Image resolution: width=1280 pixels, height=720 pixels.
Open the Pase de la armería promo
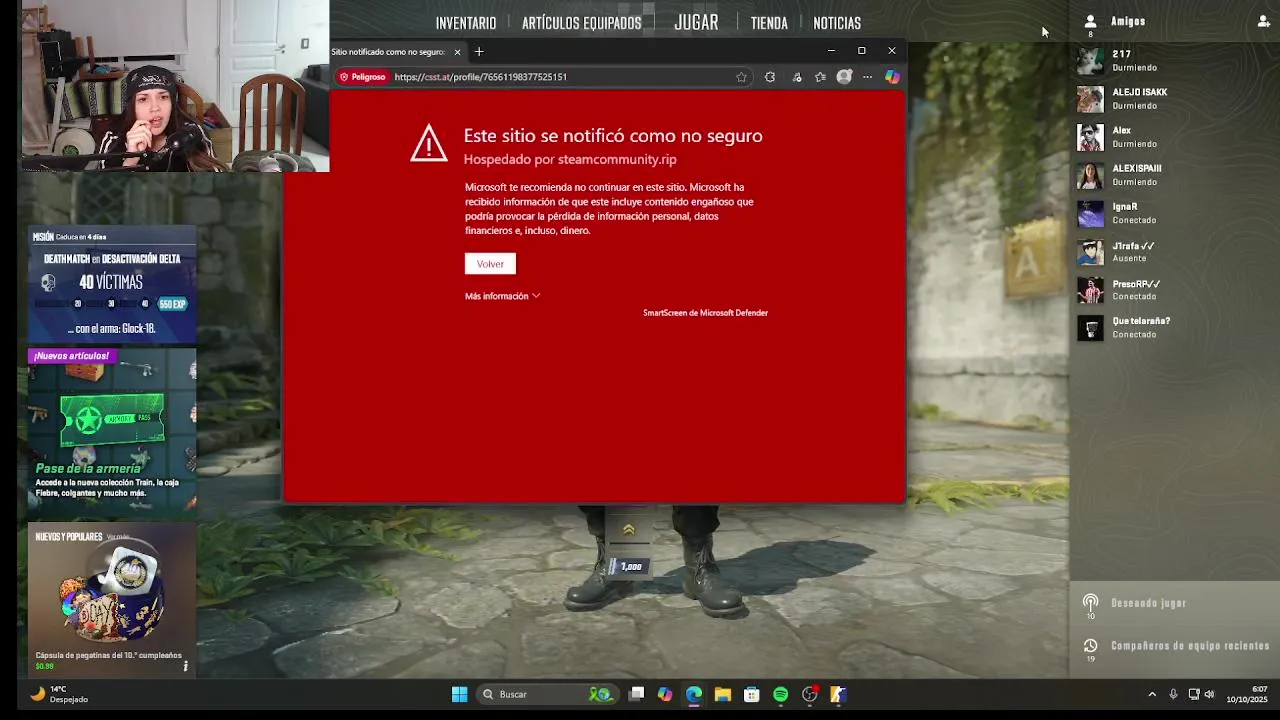pos(112,432)
